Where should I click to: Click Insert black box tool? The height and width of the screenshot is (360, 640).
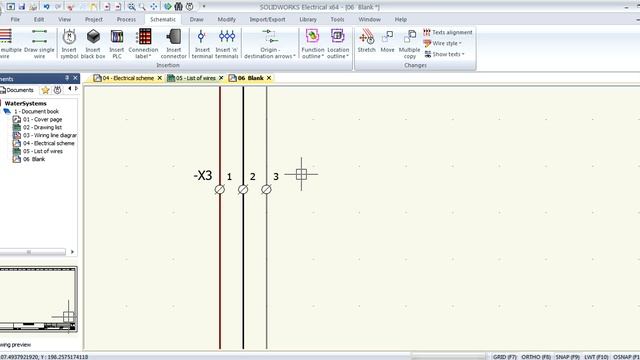coord(93,44)
